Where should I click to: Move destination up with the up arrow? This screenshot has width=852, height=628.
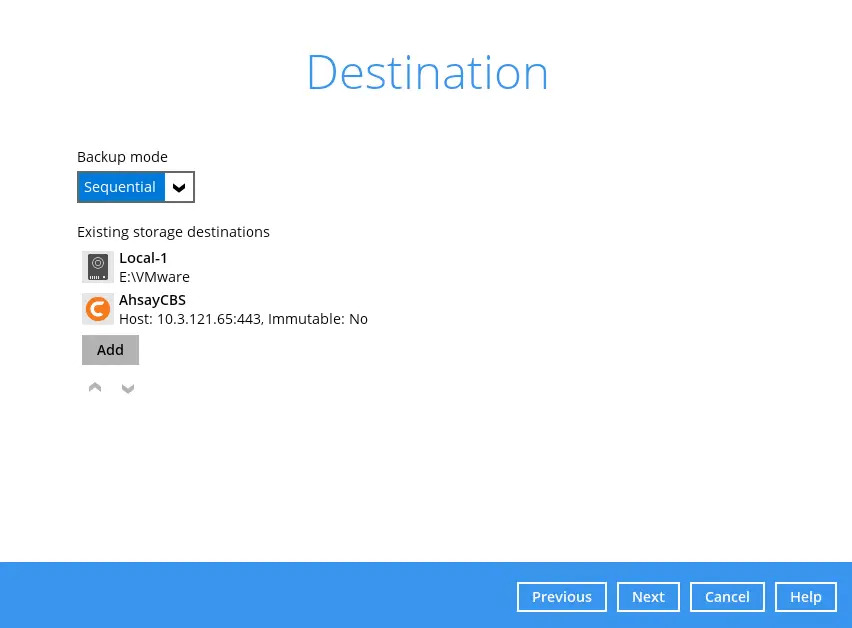pyautogui.click(x=95, y=388)
